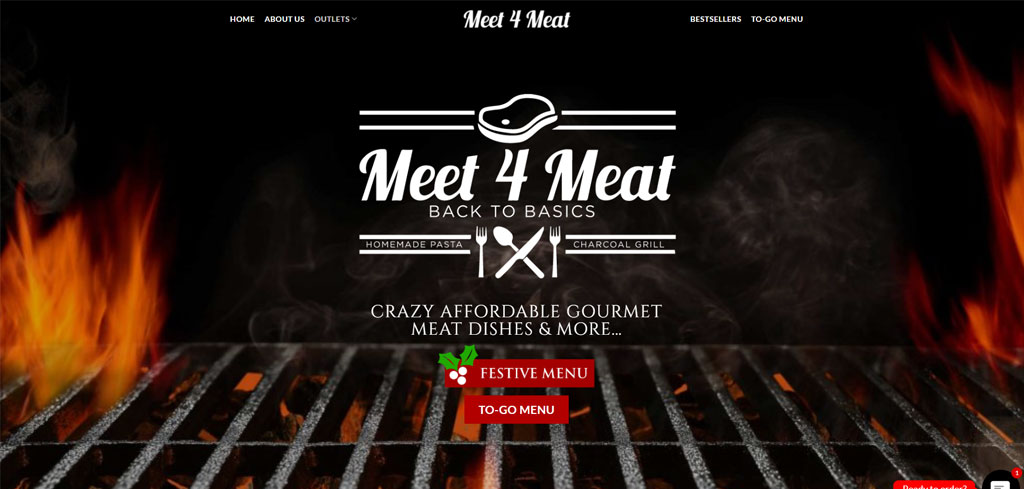Viewport: 1024px width, 489px height.
Task: Click the Homemade Pasta label
Action: pyautogui.click(x=414, y=245)
